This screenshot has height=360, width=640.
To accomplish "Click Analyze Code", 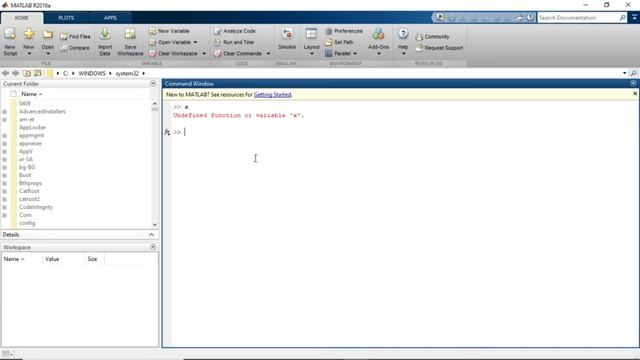I will tap(235, 31).
